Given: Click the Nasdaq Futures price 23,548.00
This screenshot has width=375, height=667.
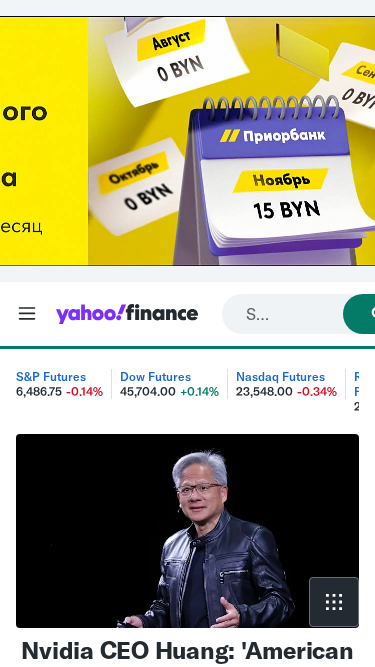Looking at the screenshot, I should tap(264, 392).
